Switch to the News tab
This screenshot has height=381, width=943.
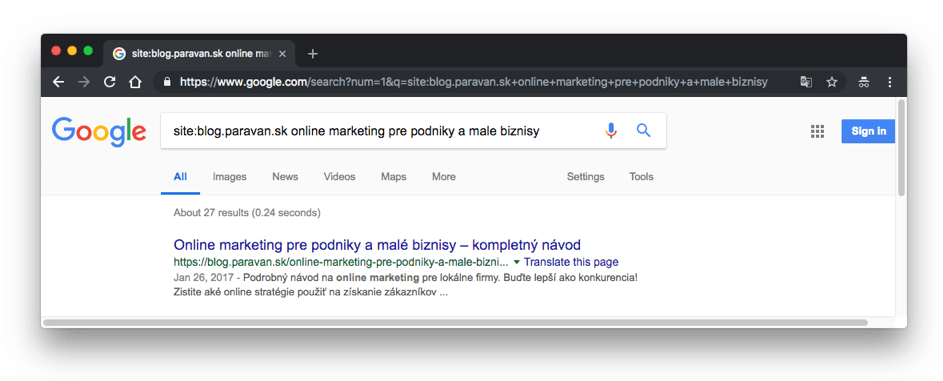tap(285, 177)
